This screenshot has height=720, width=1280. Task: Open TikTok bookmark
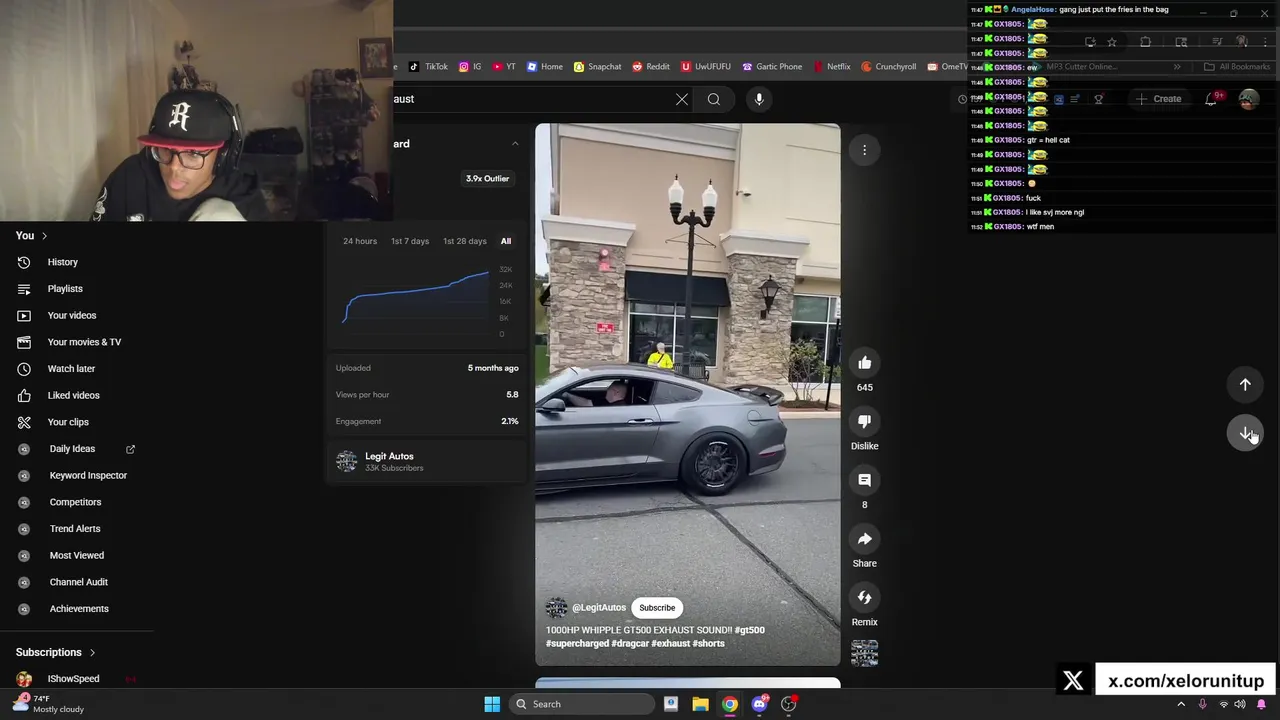tap(429, 67)
